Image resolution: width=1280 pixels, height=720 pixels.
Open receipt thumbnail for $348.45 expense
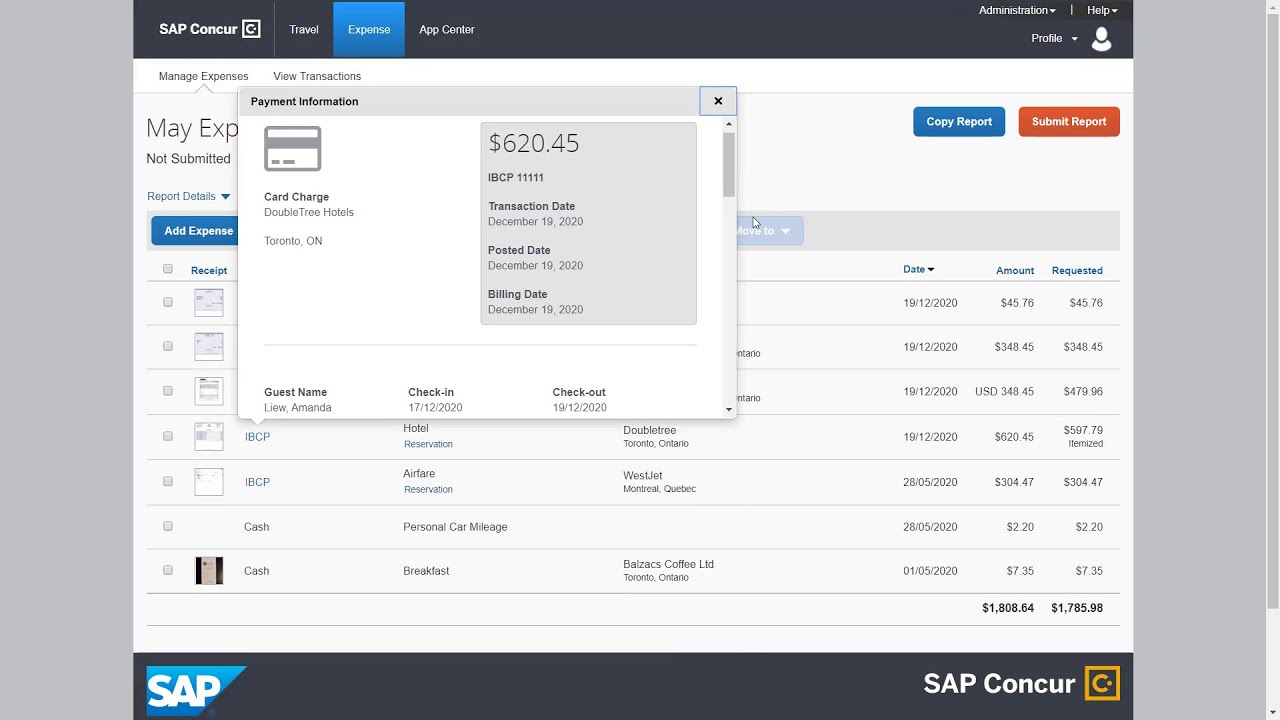click(209, 346)
